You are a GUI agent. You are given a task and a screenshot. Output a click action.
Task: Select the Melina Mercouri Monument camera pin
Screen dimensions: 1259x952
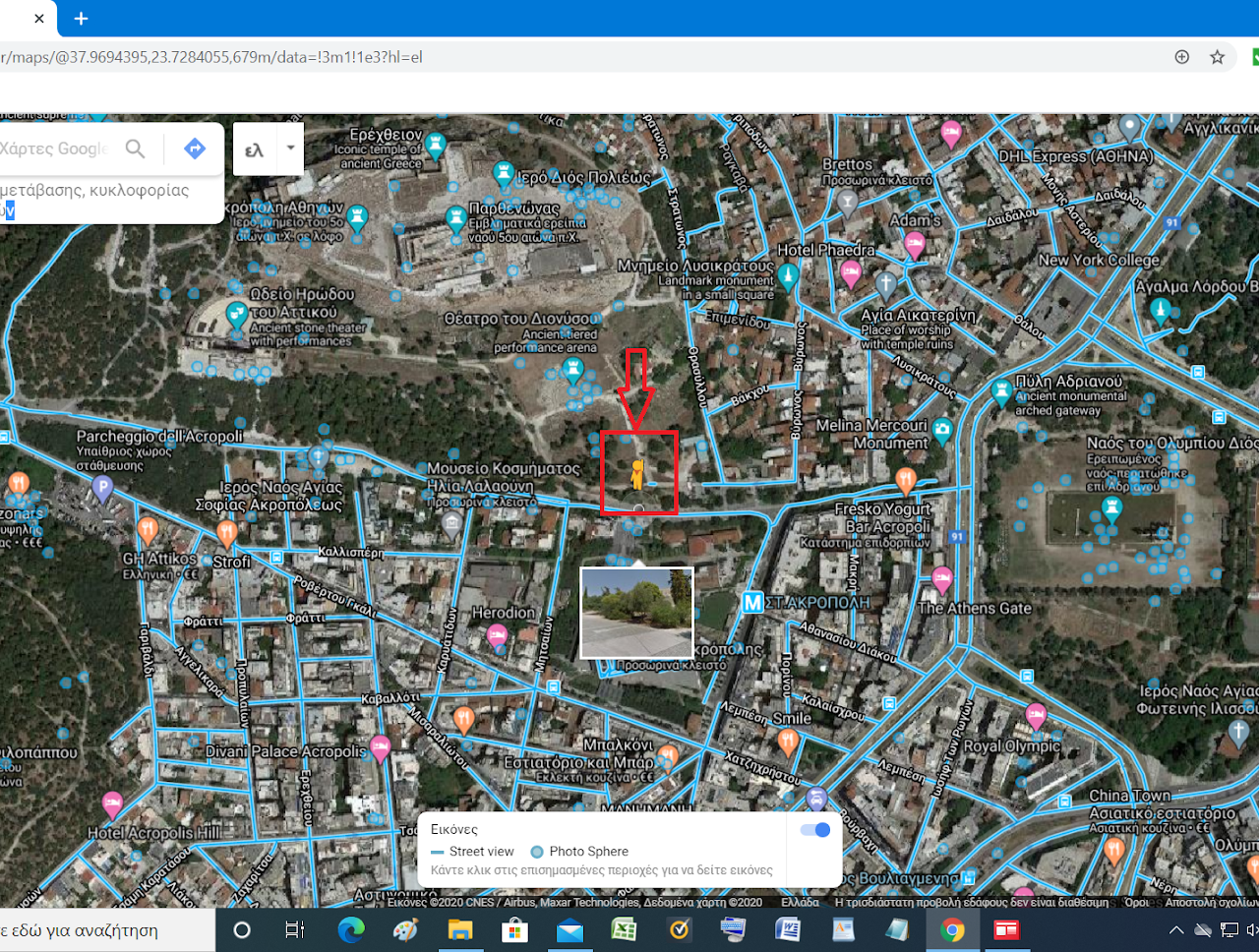[942, 429]
